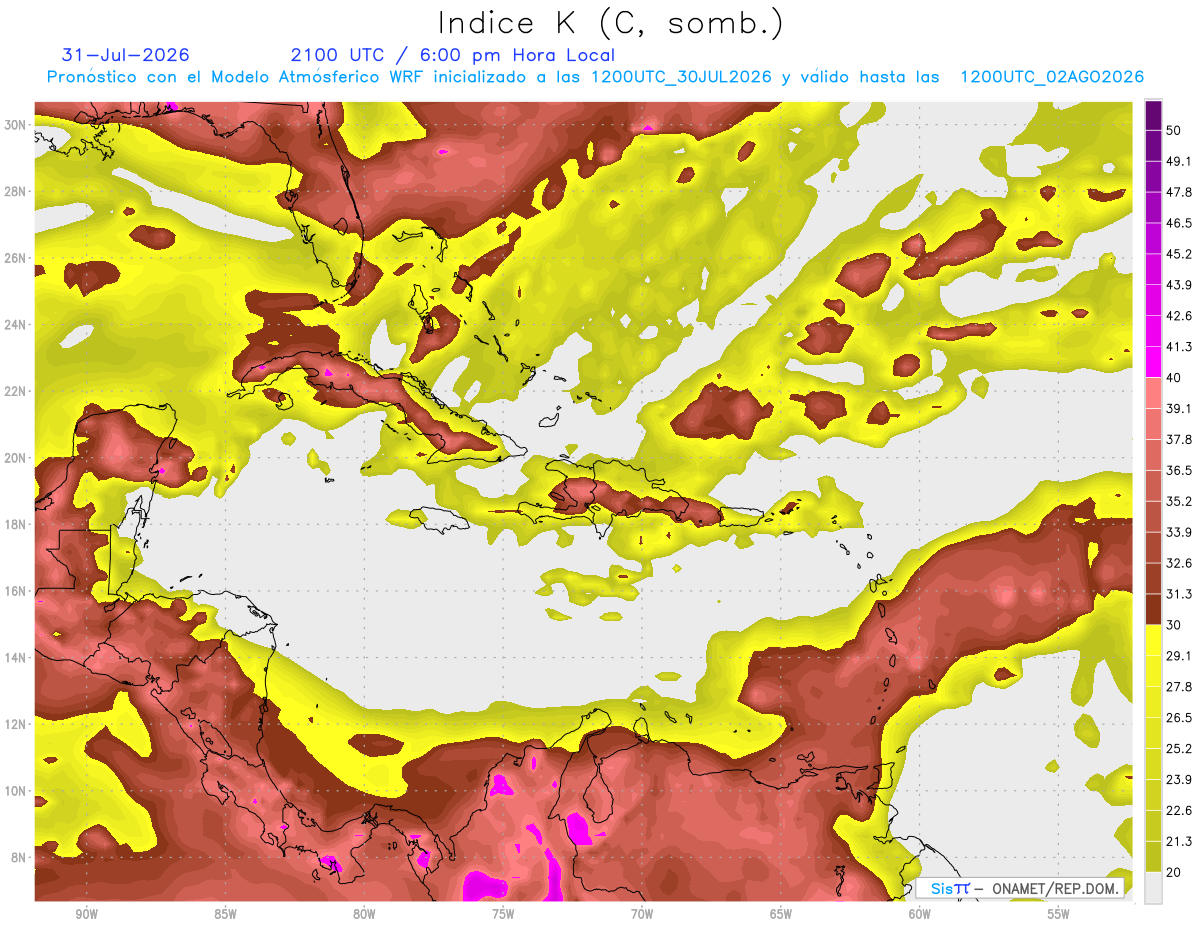
Task: Click the "24N" latitude label
Action: [15, 325]
